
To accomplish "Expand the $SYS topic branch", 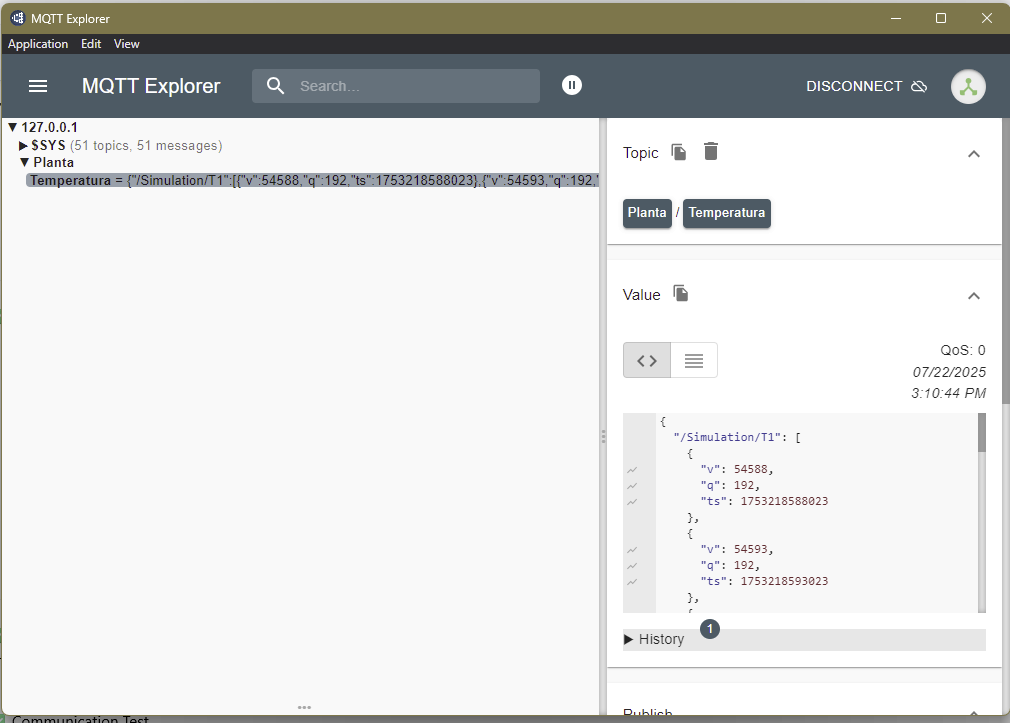I will coord(23,146).
